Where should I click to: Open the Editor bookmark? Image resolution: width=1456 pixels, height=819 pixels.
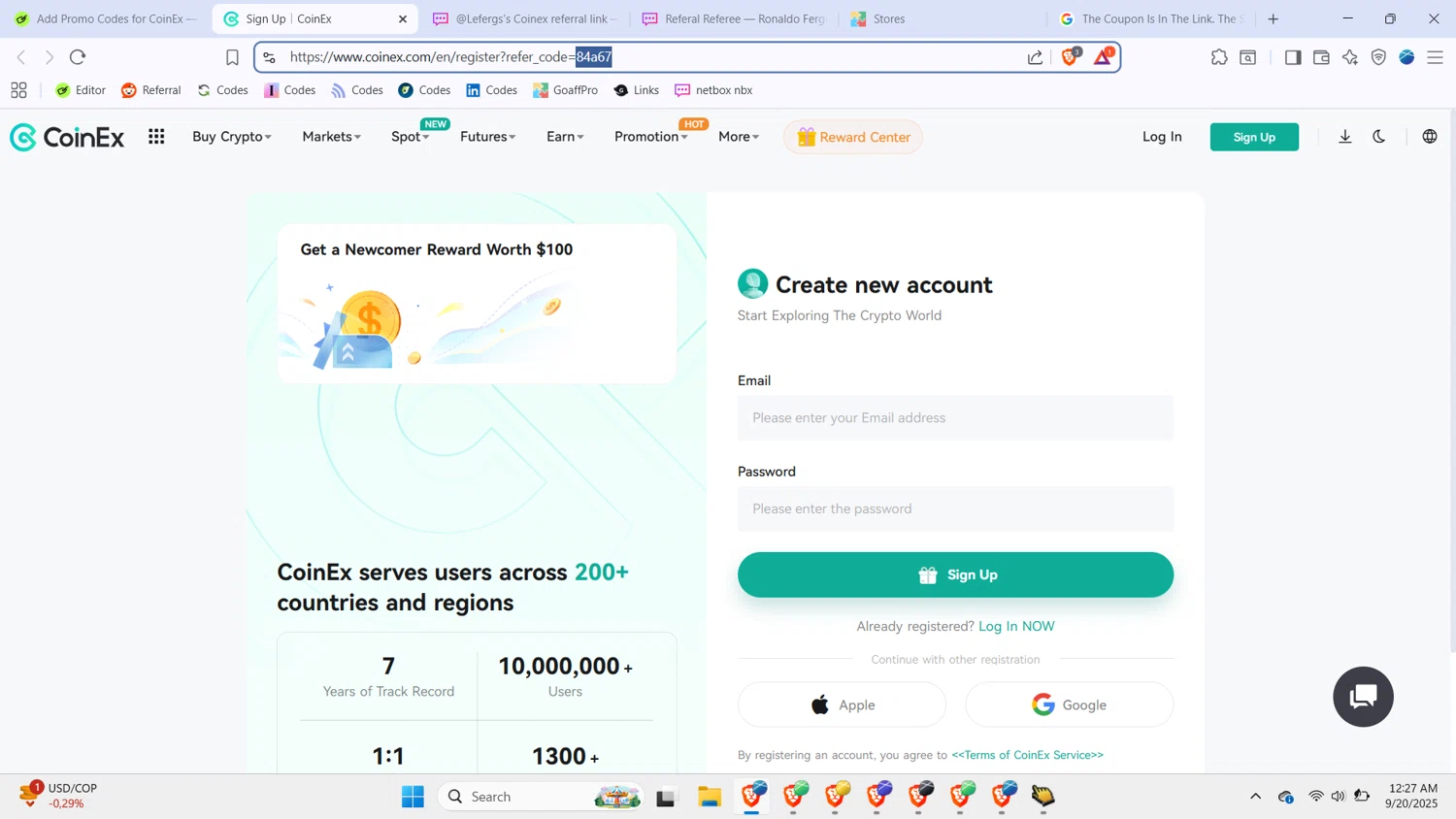[x=81, y=90]
